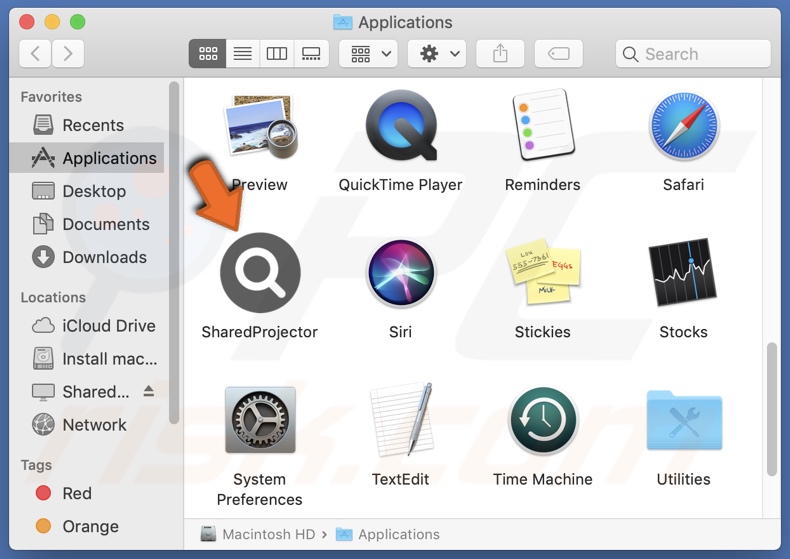Select the SharedProjector magnifier app icon

tap(260, 272)
